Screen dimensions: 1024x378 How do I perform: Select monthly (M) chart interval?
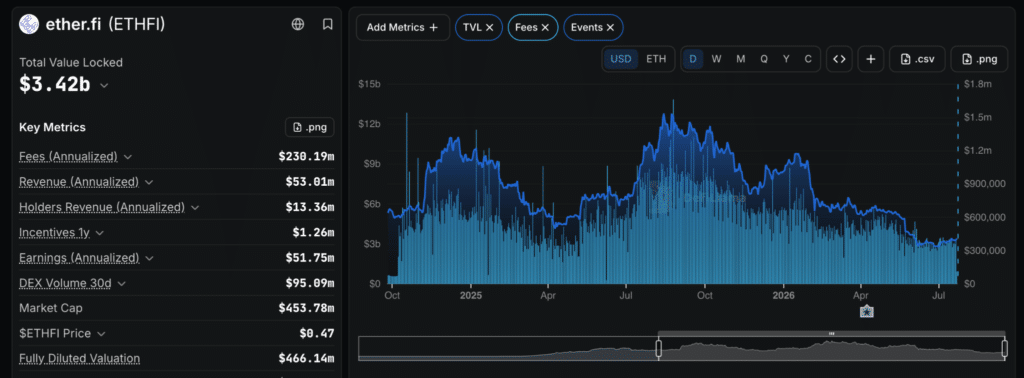pos(741,59)
